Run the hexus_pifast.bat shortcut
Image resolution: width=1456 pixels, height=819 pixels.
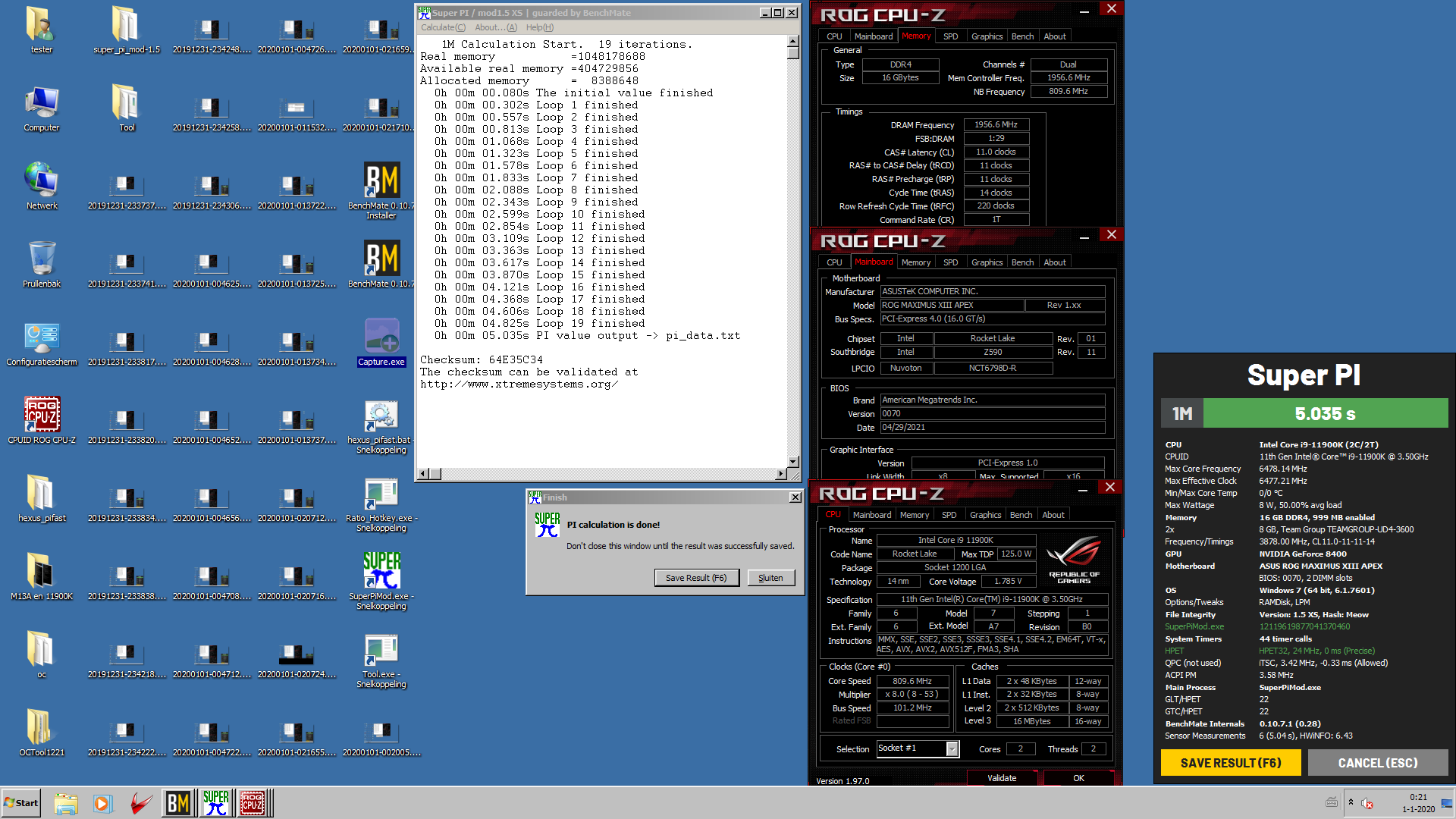(381, 426)
